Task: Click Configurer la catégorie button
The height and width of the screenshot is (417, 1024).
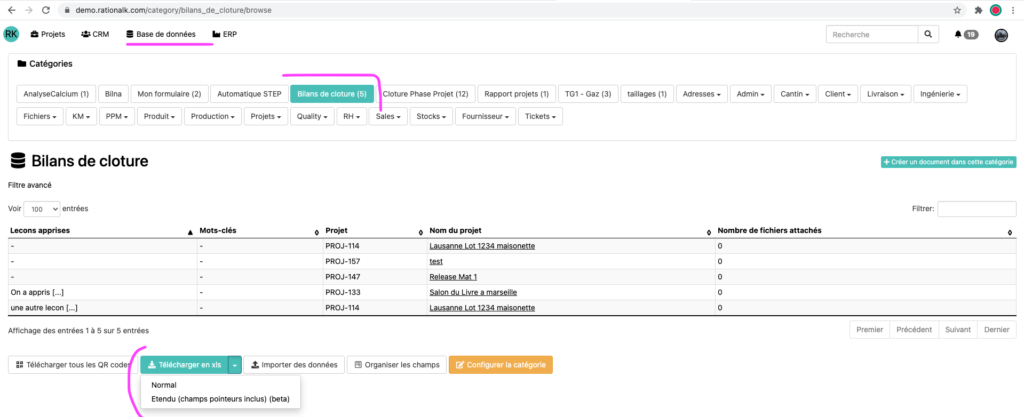Action: [500, 365]
